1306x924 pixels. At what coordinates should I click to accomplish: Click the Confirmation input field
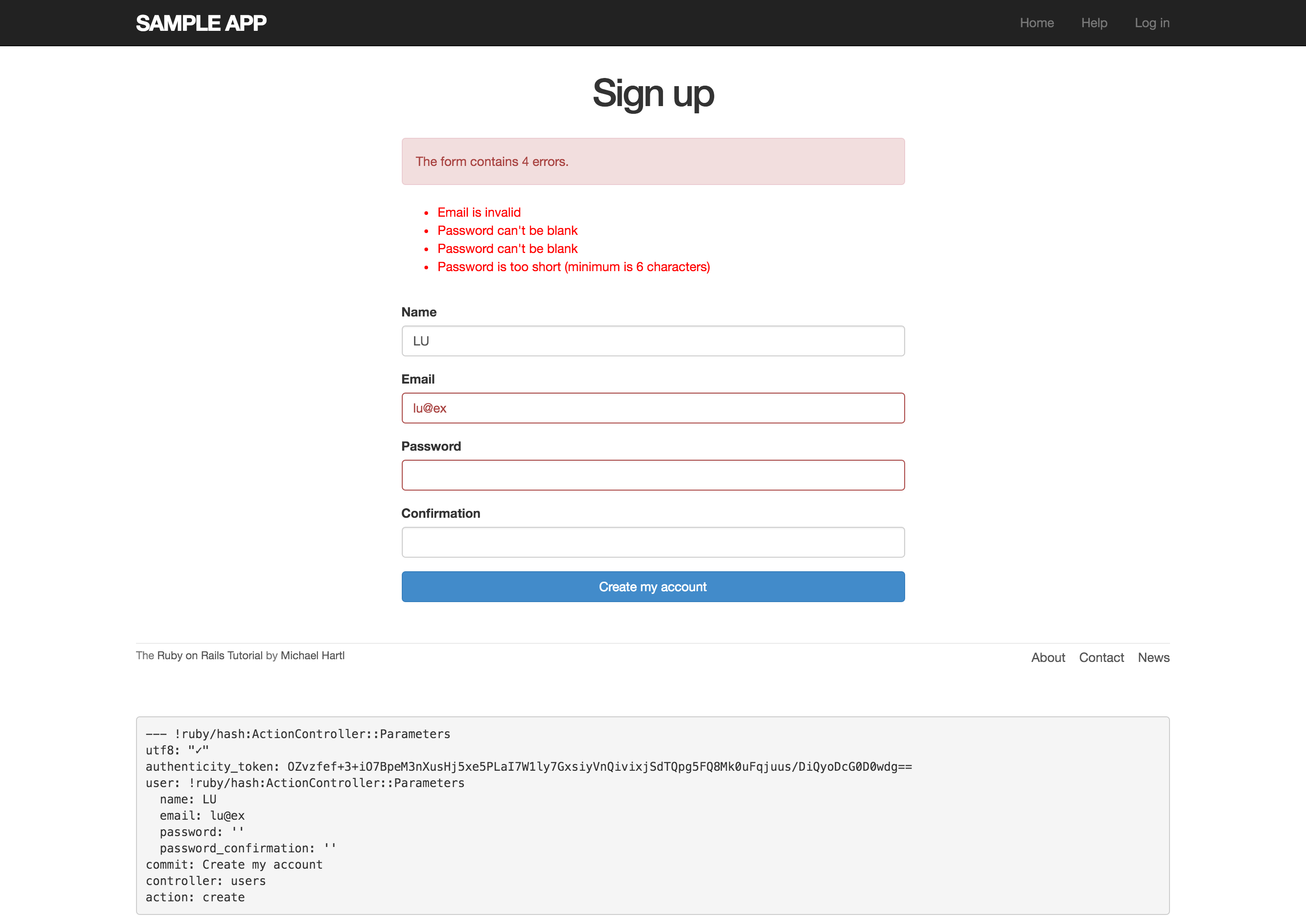pyautogui.click(x=653, y=542)
